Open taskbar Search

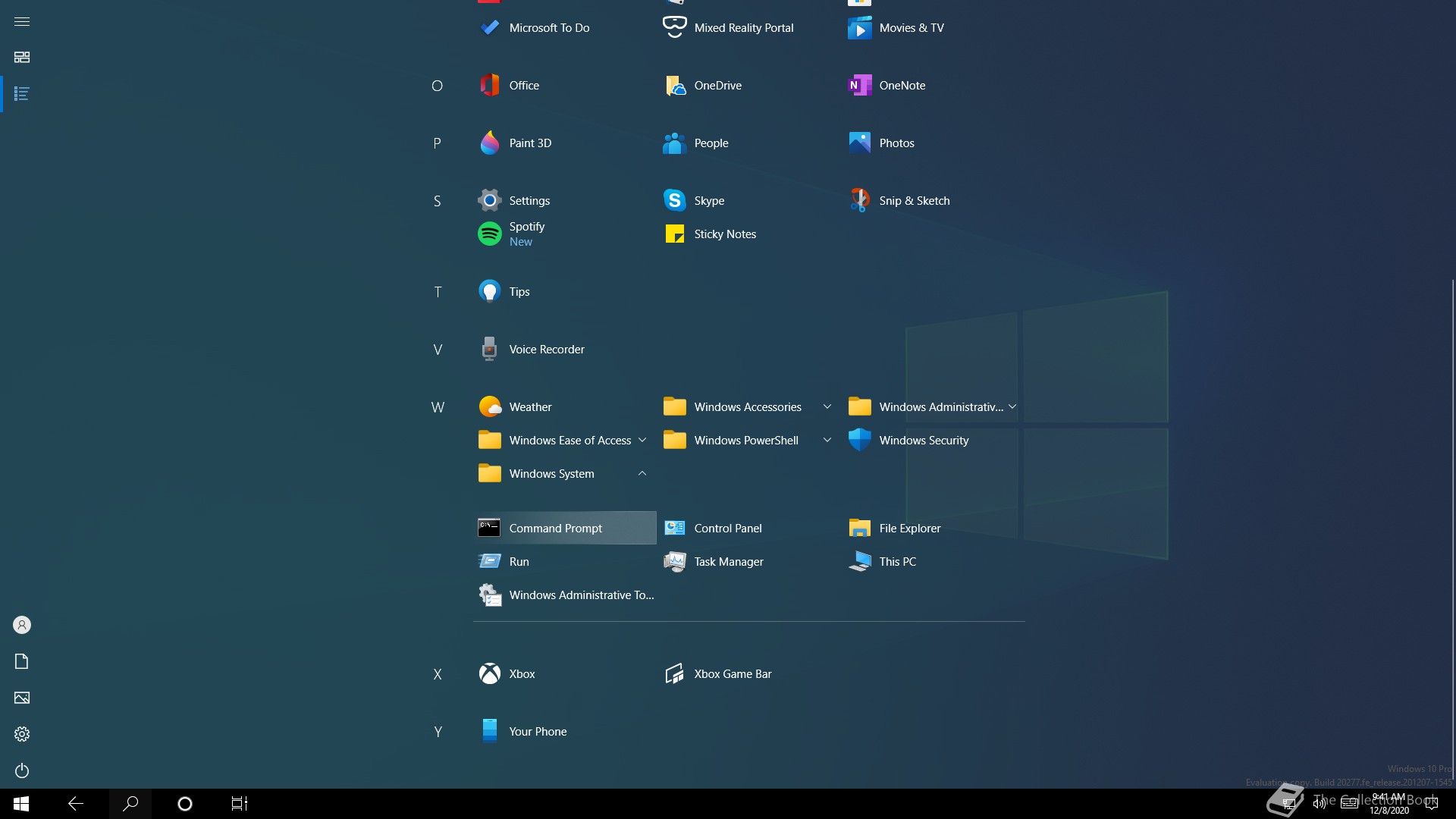[x=130, y=804]
